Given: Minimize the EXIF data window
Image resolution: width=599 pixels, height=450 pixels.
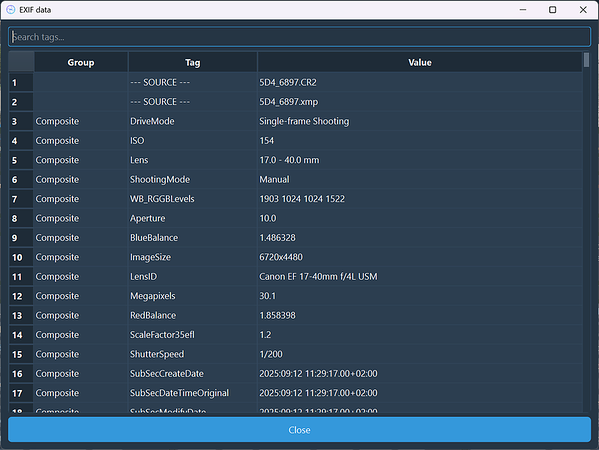Looking at the screenshot, I should pyautogui.click(x=523, y=10).
